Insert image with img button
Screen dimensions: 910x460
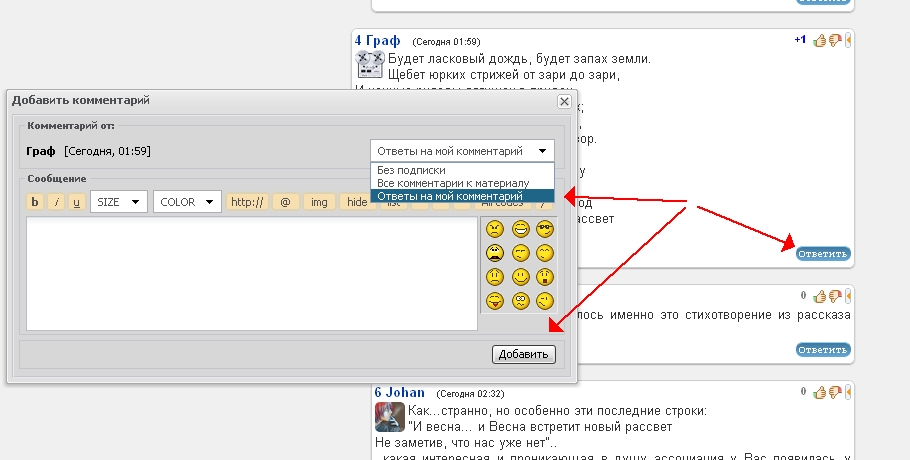[x=319, y=202]
